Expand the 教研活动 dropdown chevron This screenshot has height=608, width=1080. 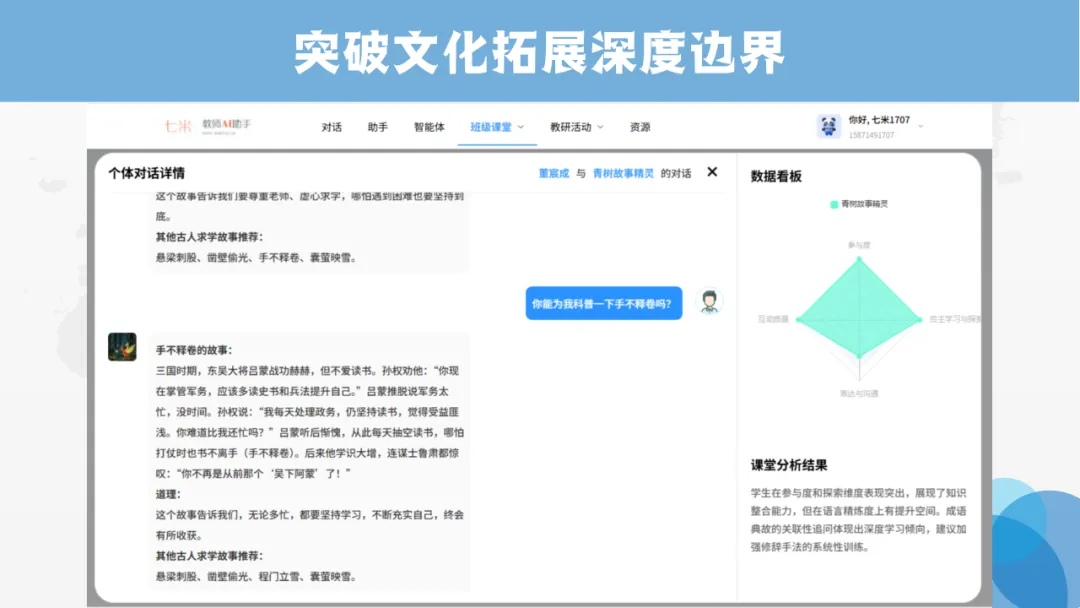pos(600,127)
